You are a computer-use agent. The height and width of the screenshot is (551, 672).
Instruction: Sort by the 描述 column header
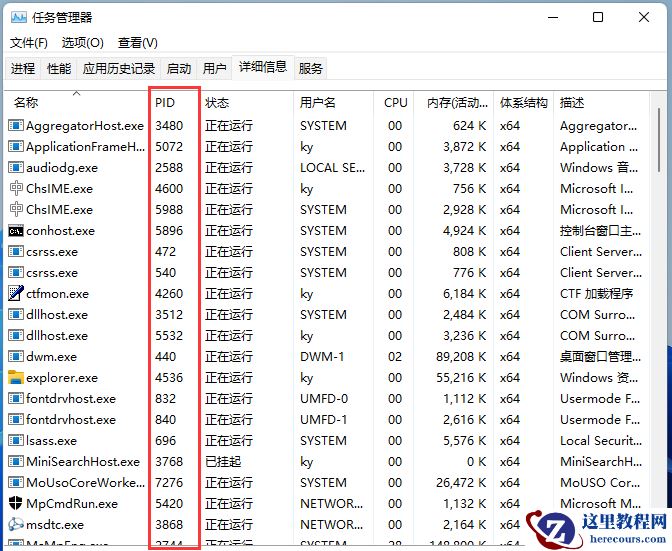coord(602,102)
